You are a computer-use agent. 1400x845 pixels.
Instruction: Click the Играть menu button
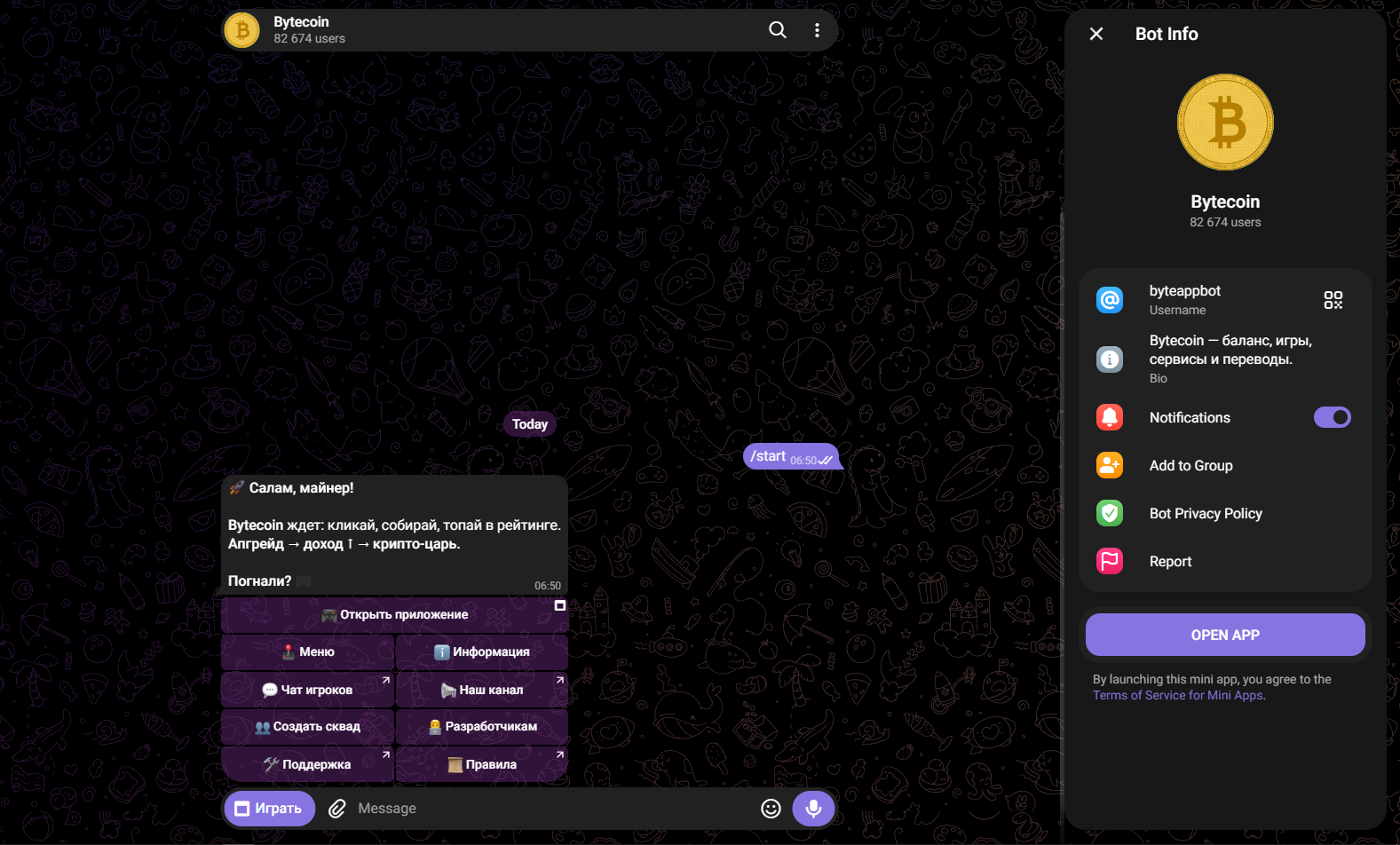[270, 809]
